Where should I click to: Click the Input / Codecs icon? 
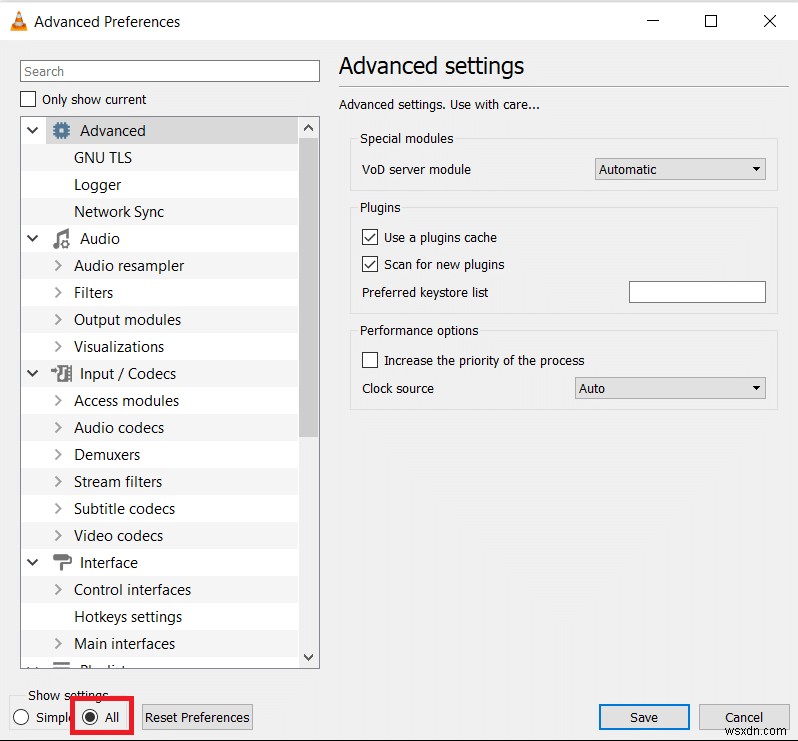[x=62, y=374]
